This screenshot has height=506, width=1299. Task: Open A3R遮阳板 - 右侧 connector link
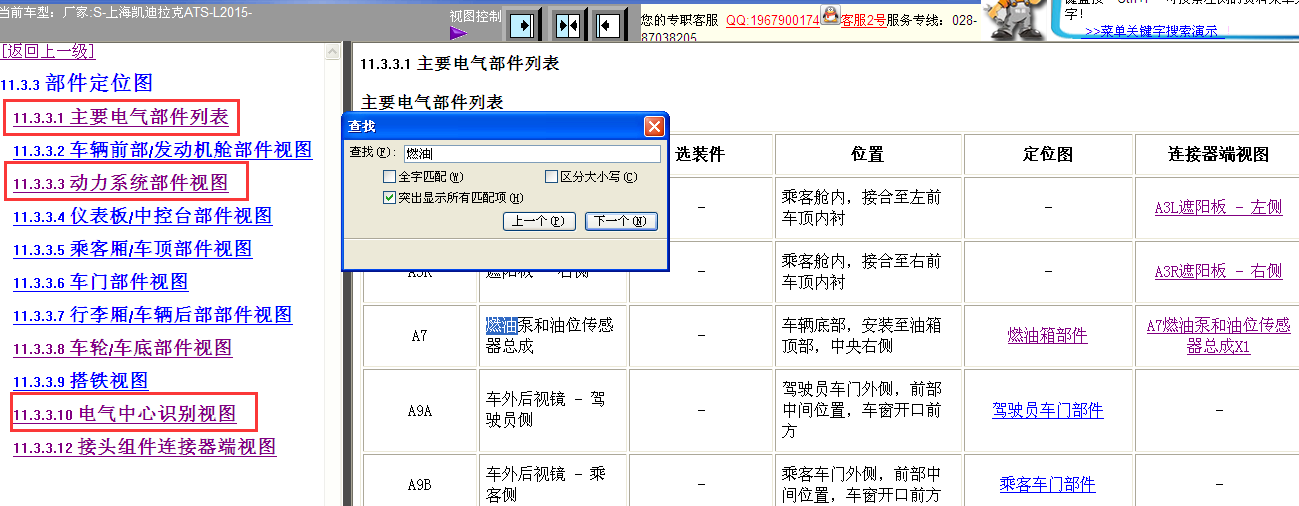pos(1218,272)
